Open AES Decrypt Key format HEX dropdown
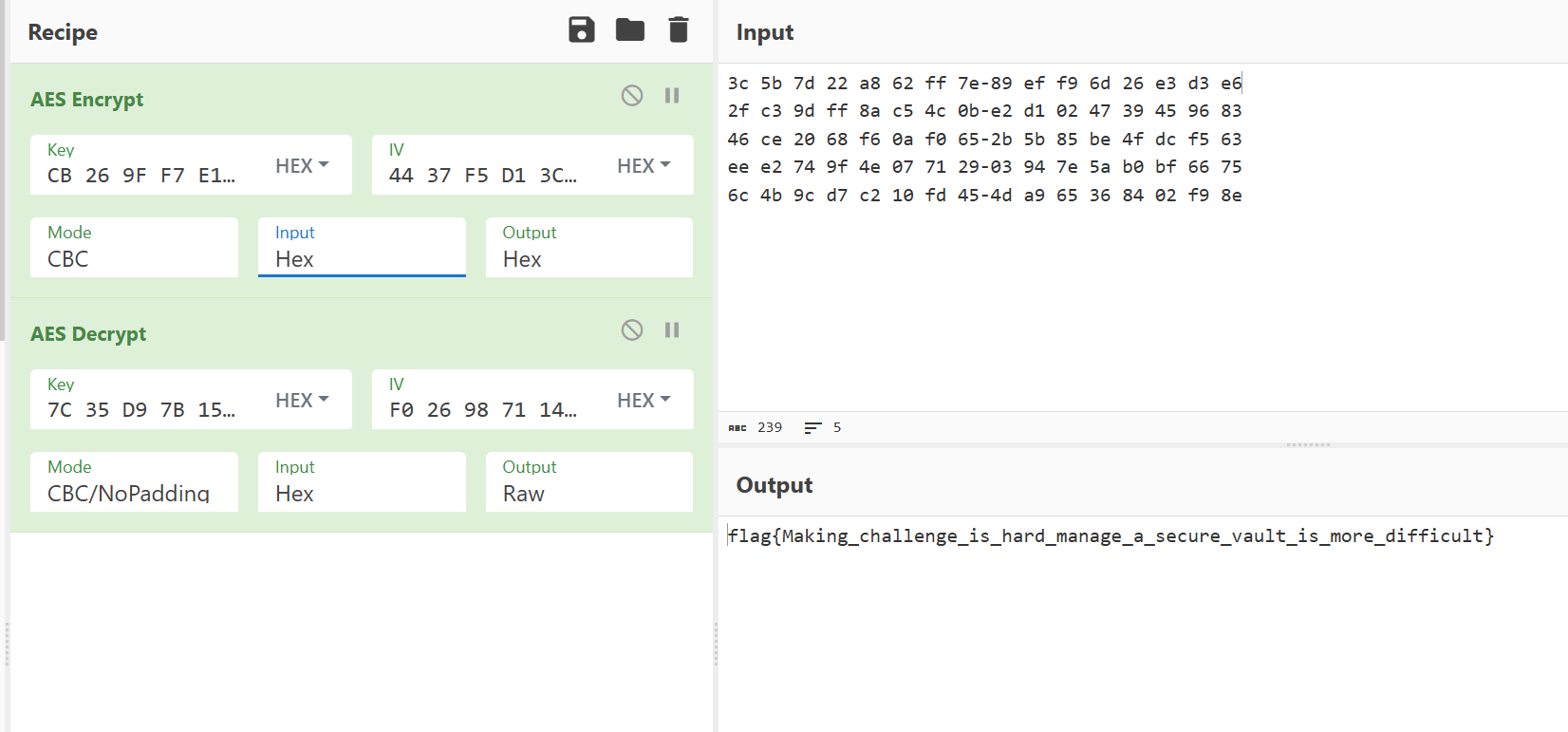1568x732 pixels. tap(302, 401)
